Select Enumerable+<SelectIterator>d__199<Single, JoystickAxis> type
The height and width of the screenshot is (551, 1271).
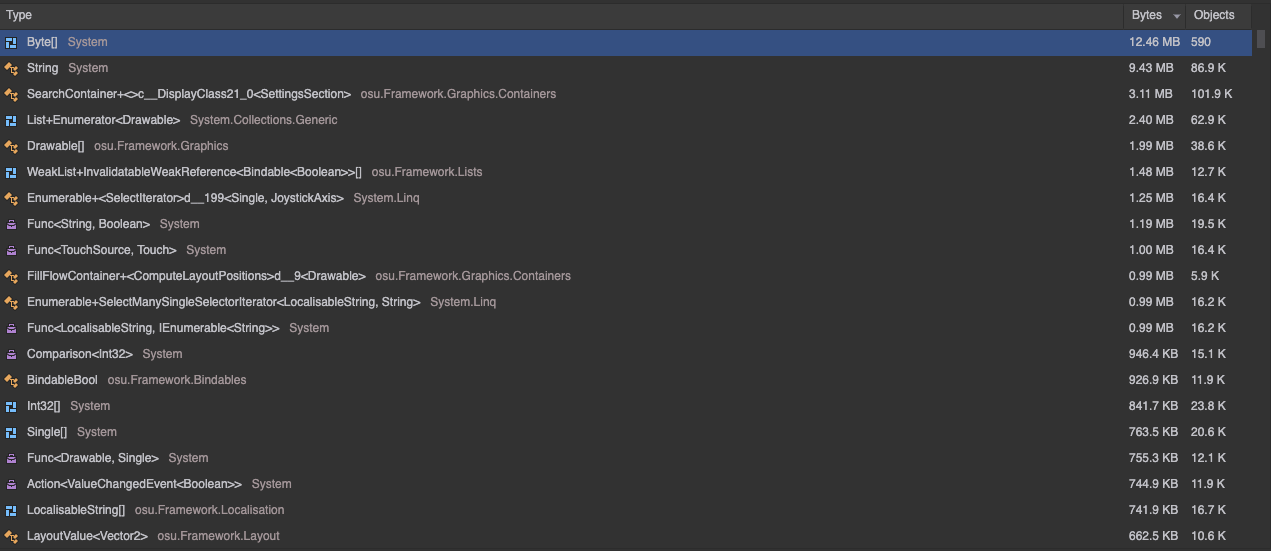185,198
